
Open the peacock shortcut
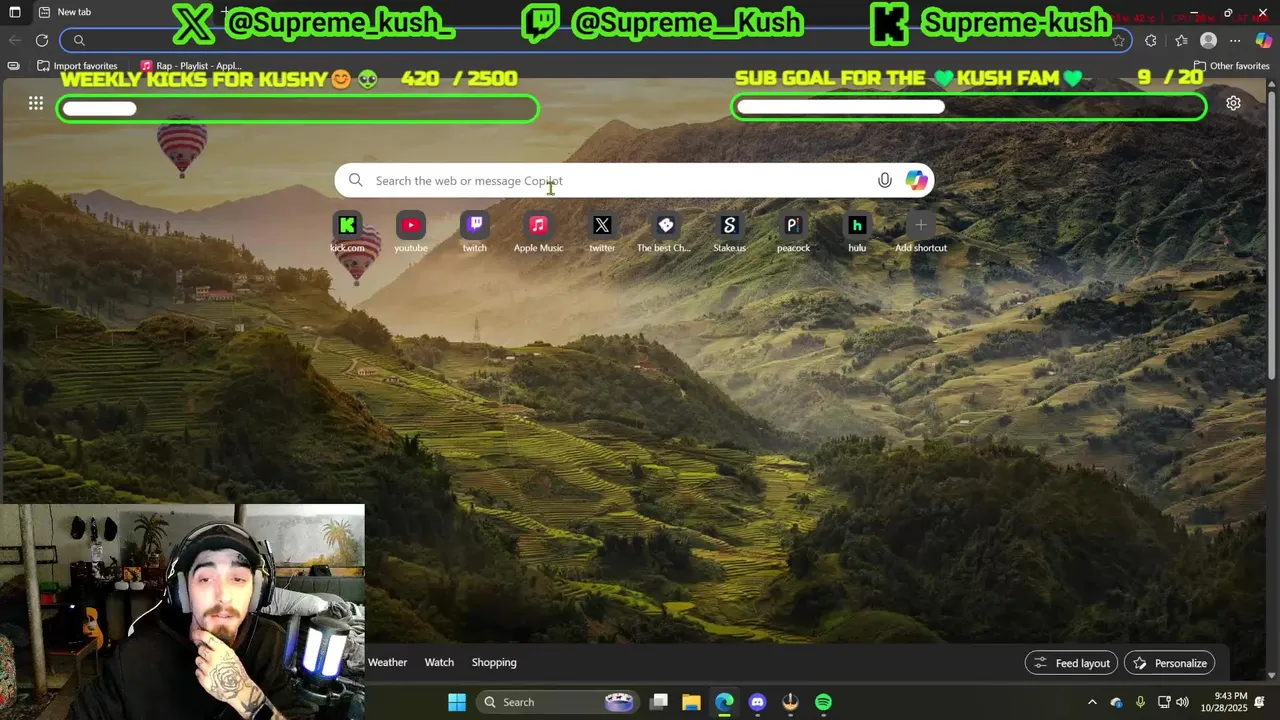tap(793, 232)
